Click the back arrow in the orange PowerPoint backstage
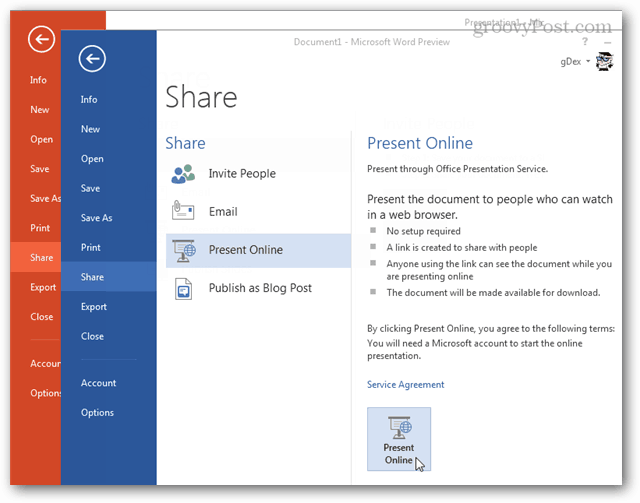The width and height of the screenshot is (640, 503). coord(41,39)
